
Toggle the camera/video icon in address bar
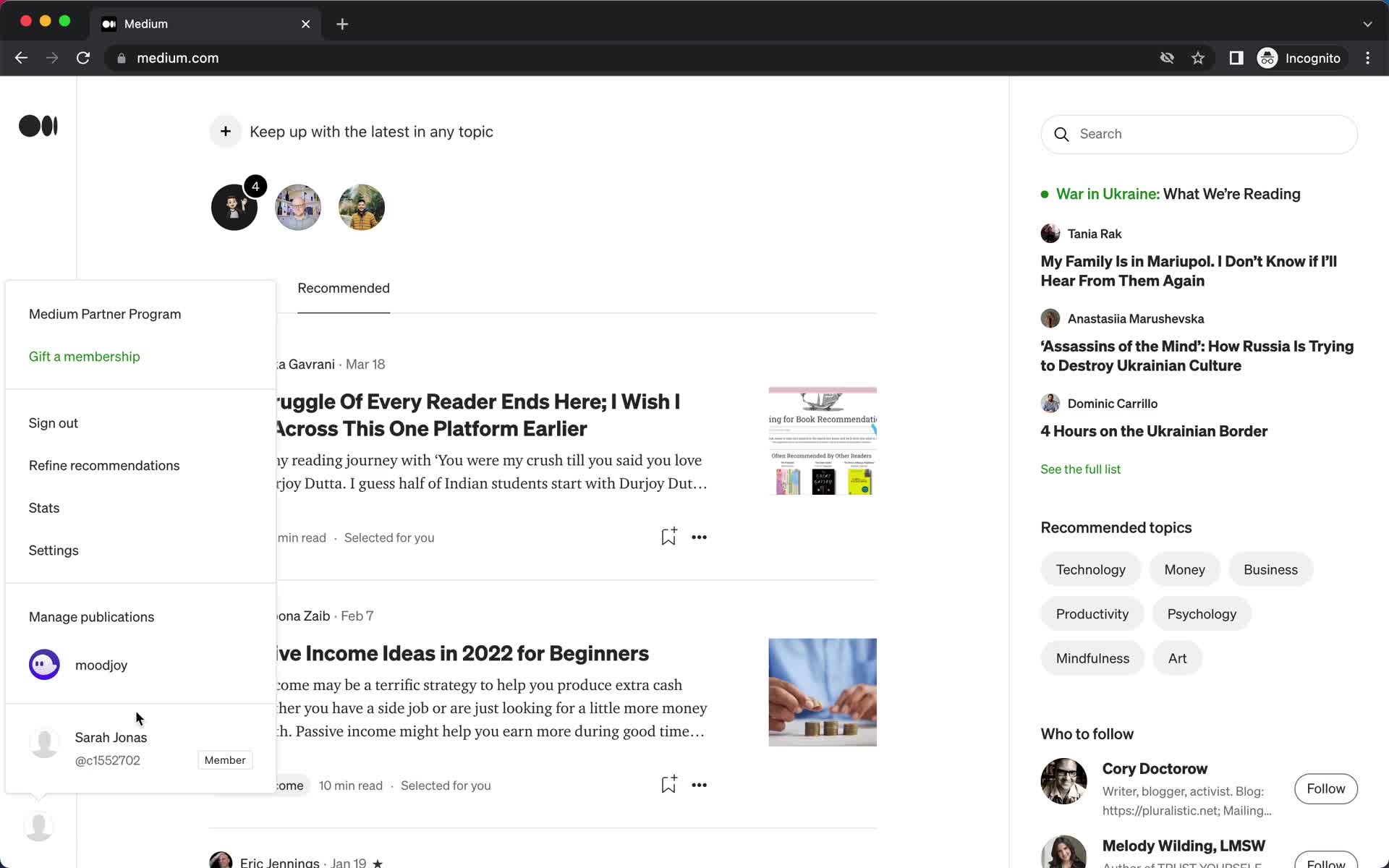pos(1166,58)
